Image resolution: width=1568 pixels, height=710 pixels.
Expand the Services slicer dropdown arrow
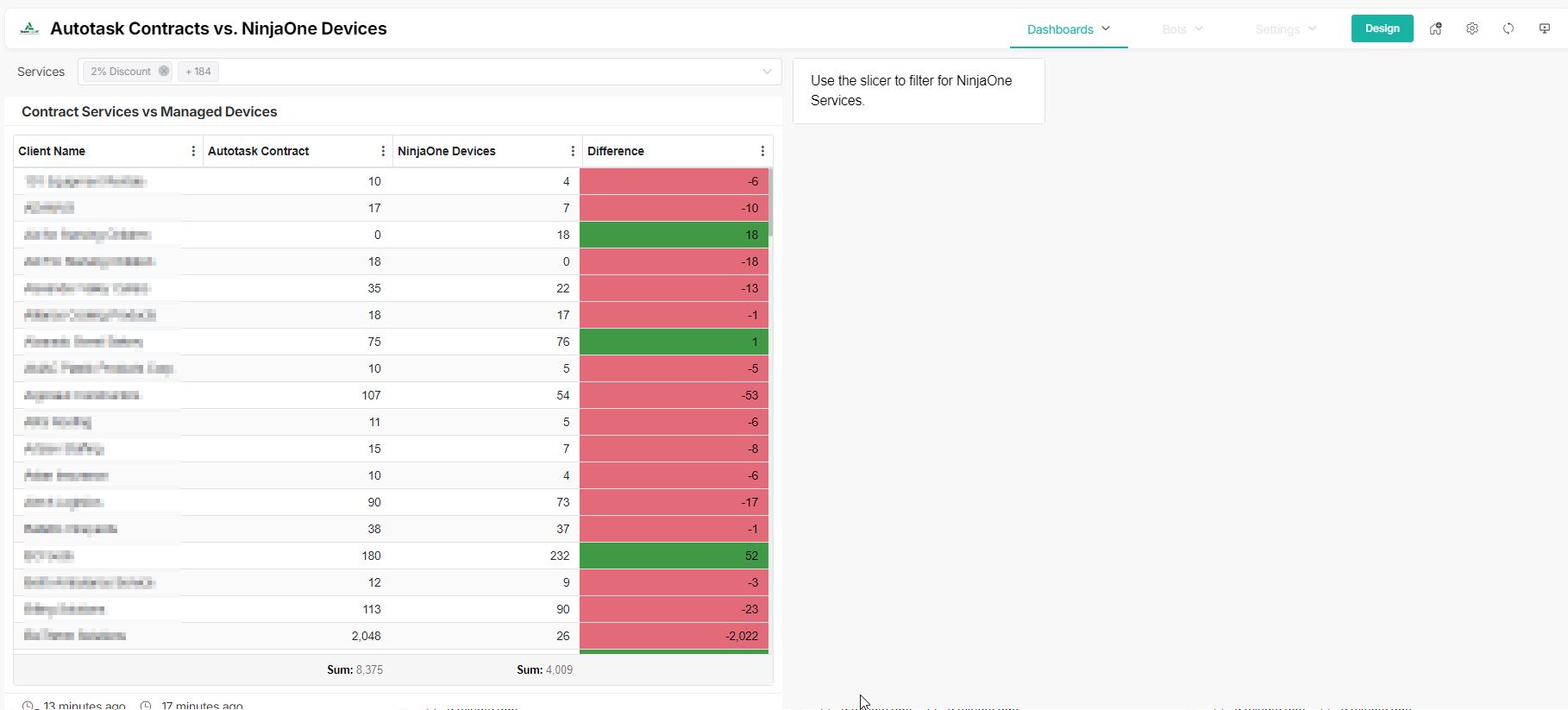[x=767, y=72]
